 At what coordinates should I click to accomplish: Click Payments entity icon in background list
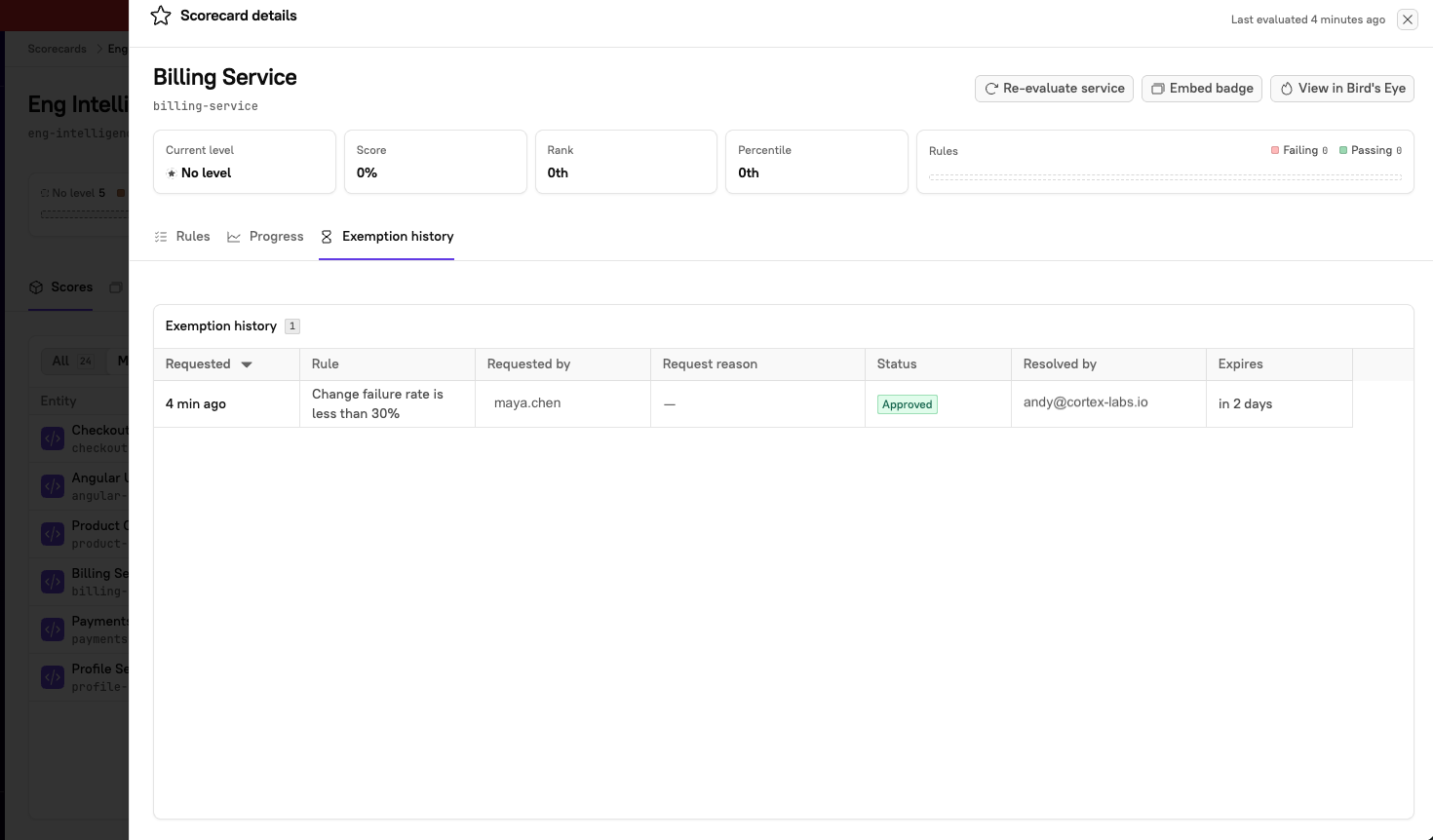click(53, 630)
